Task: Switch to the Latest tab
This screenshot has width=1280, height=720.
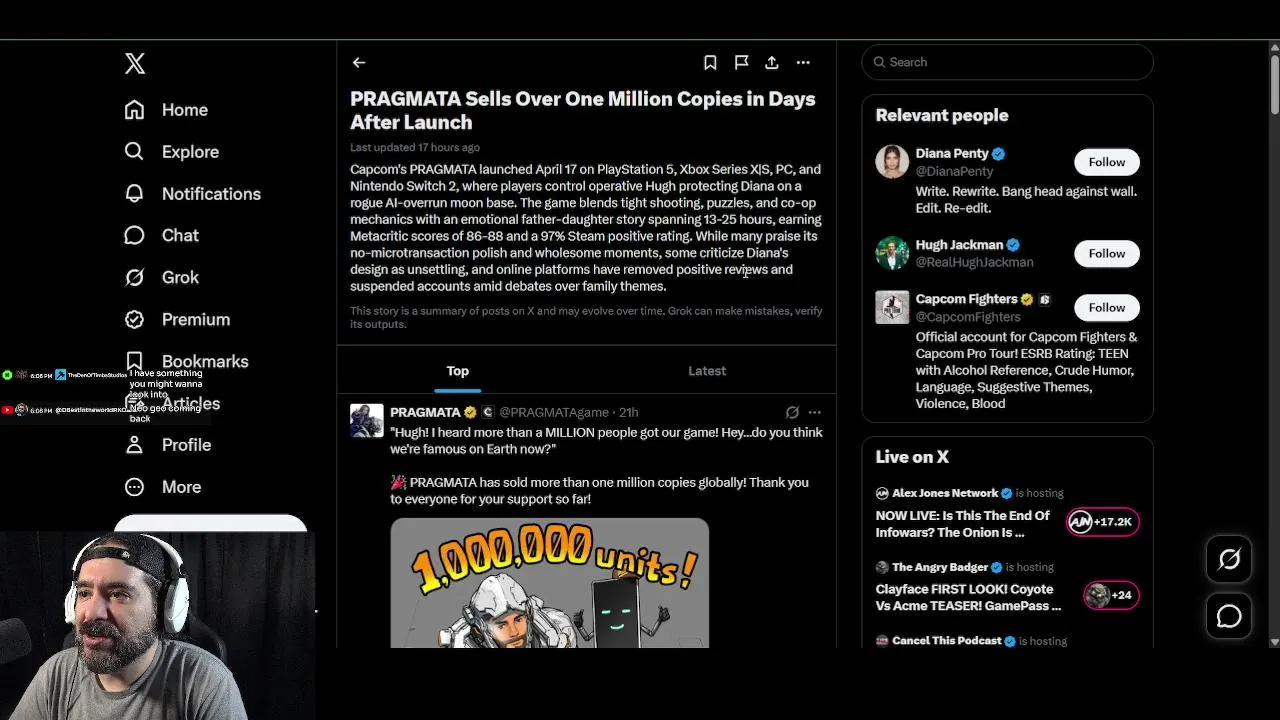Action: (707, 371)
